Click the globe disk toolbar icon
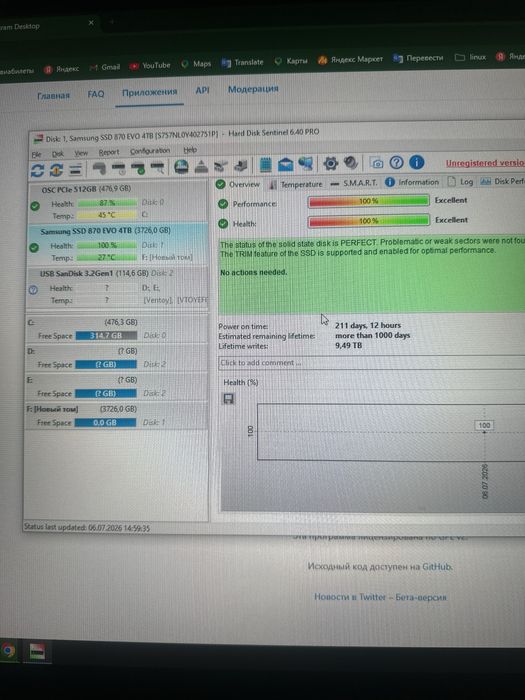The width and height of the screenshot is (525, 700). (x=181, y=167)
